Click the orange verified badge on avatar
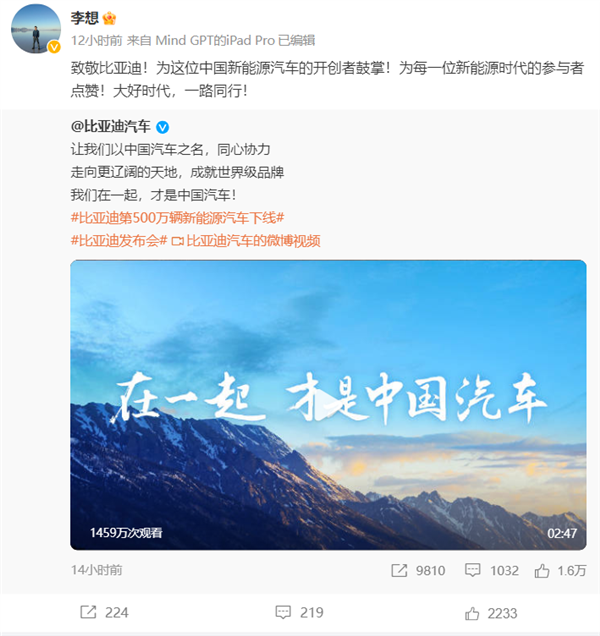The width and height of the screenshot is (600, 636). click(54, 47)
